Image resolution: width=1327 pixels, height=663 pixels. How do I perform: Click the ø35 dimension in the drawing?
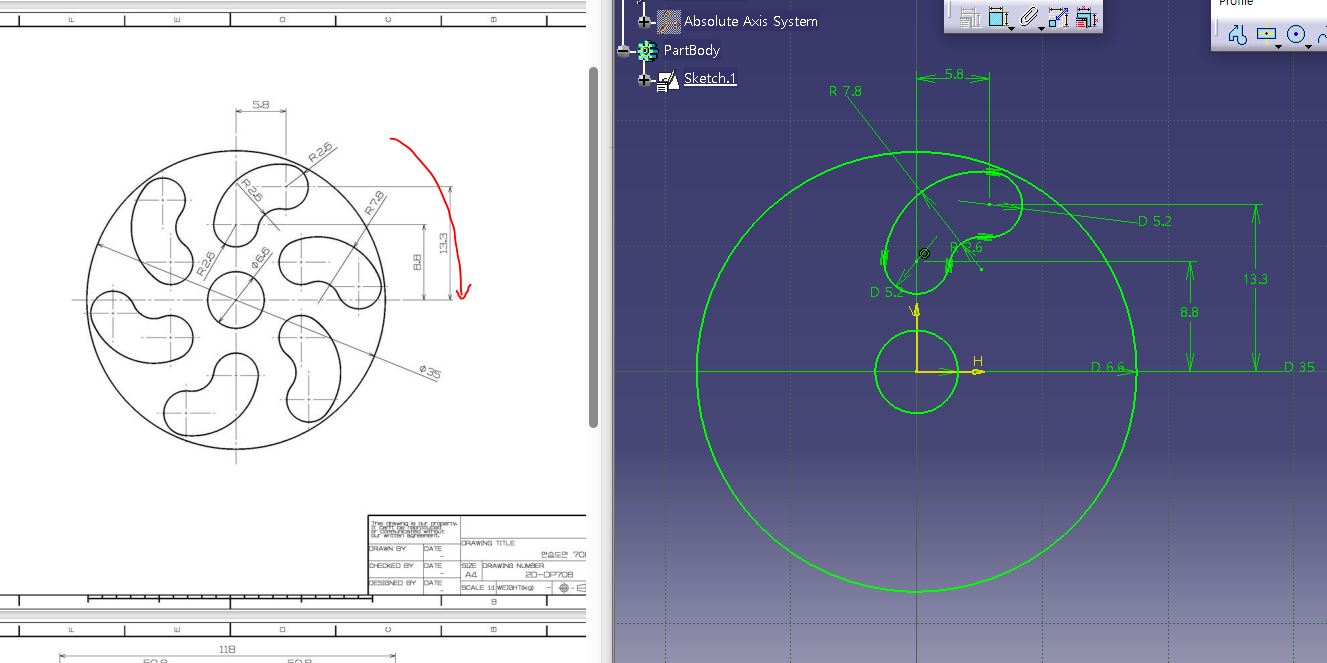pyautogui.click(x=431, y=372)
